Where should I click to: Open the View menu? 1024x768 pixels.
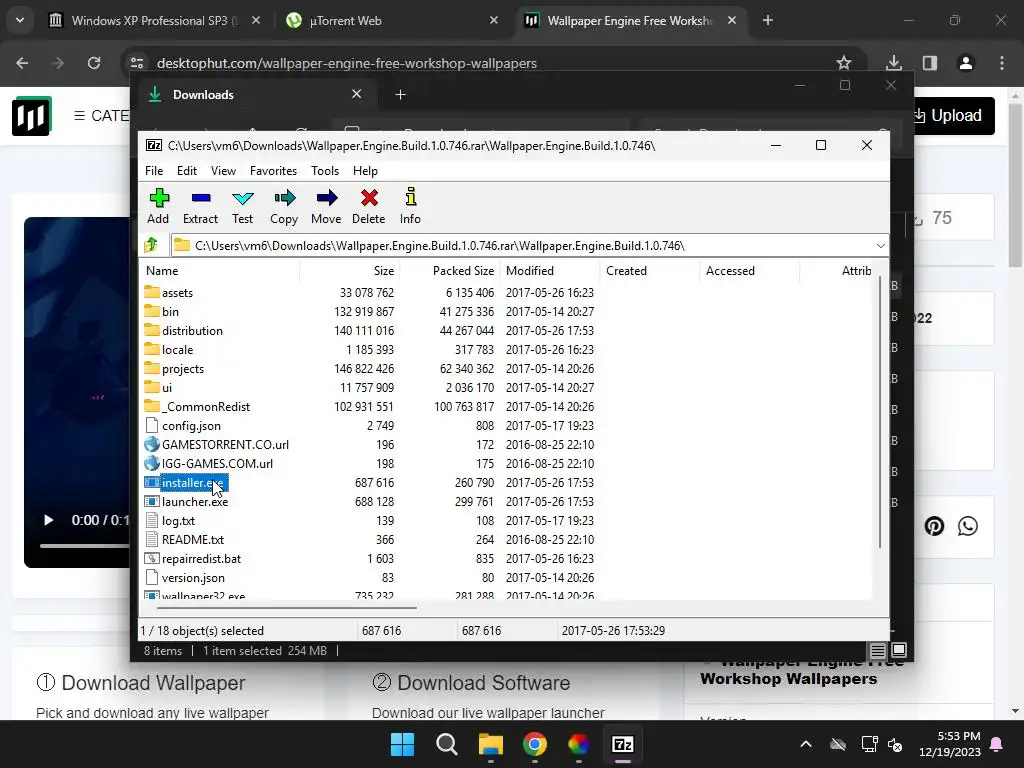pyautogui.click(x=223, y=170)
